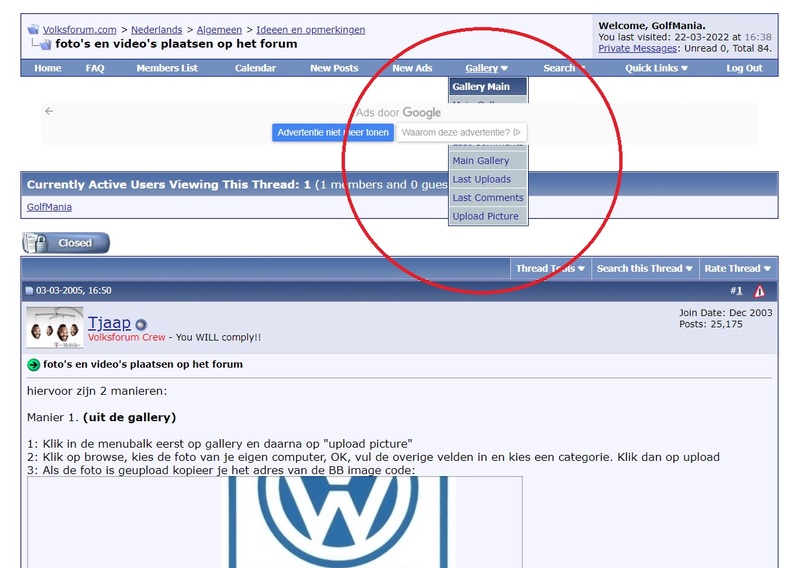799x568 pixels.
Task: Click thread title 'foto's en video's plaatsen' in breadcrumb
Action: pos(176,44)
